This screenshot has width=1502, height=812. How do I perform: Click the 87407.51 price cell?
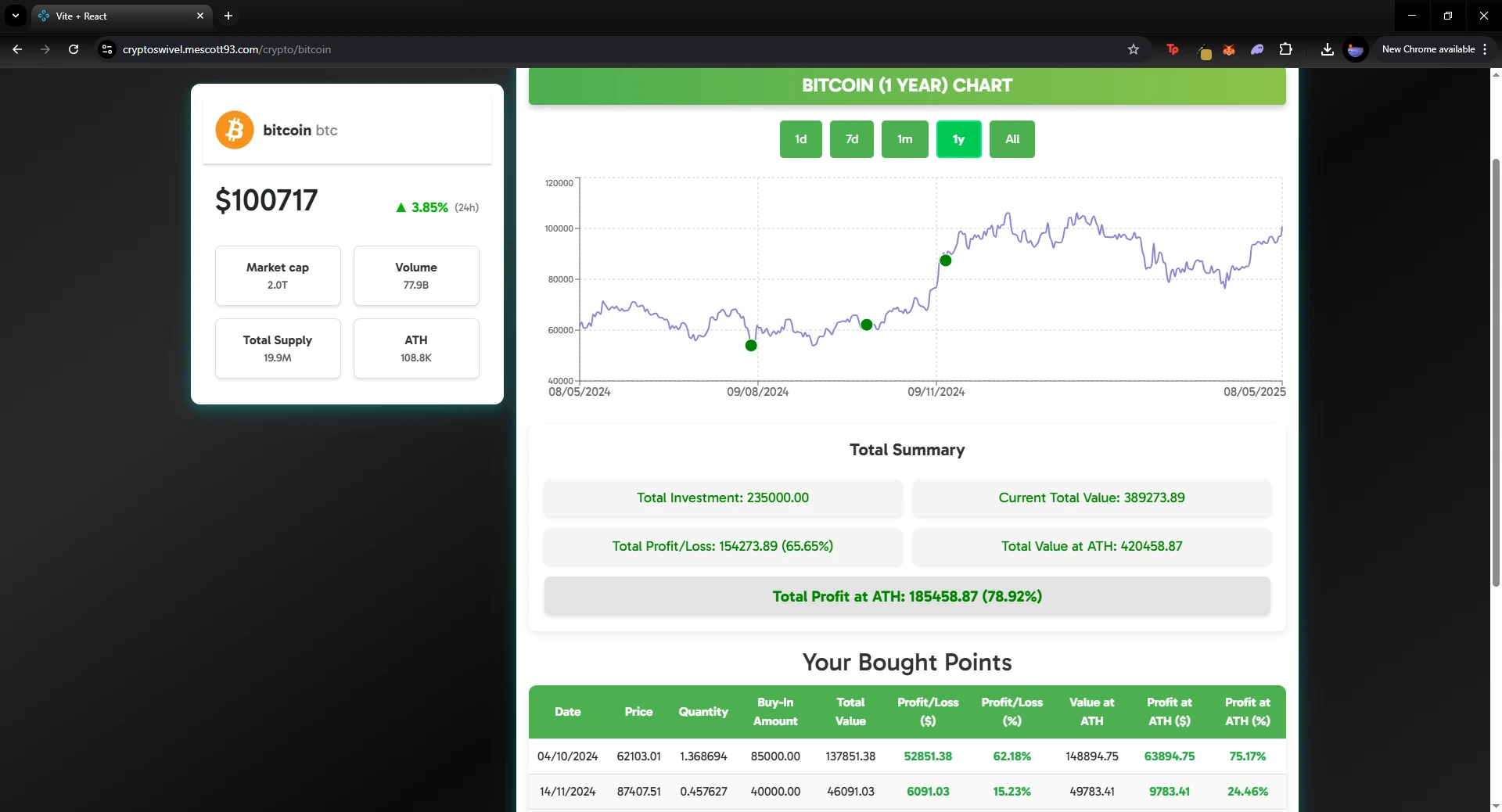[639, 792]
